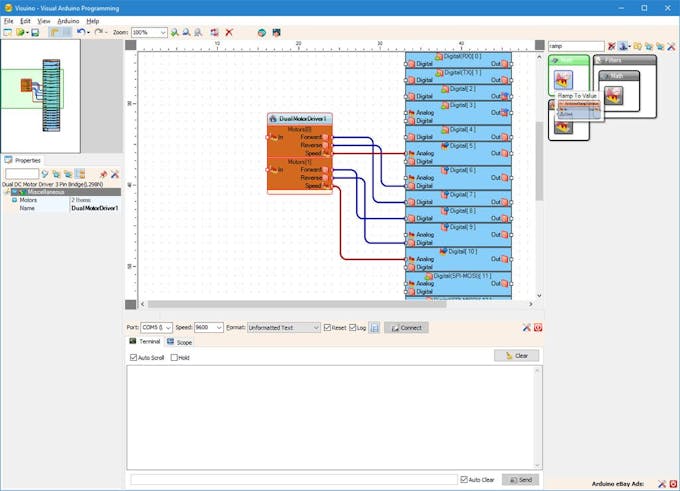
Task: Open the Arduino menu
Action: point(68,21)
